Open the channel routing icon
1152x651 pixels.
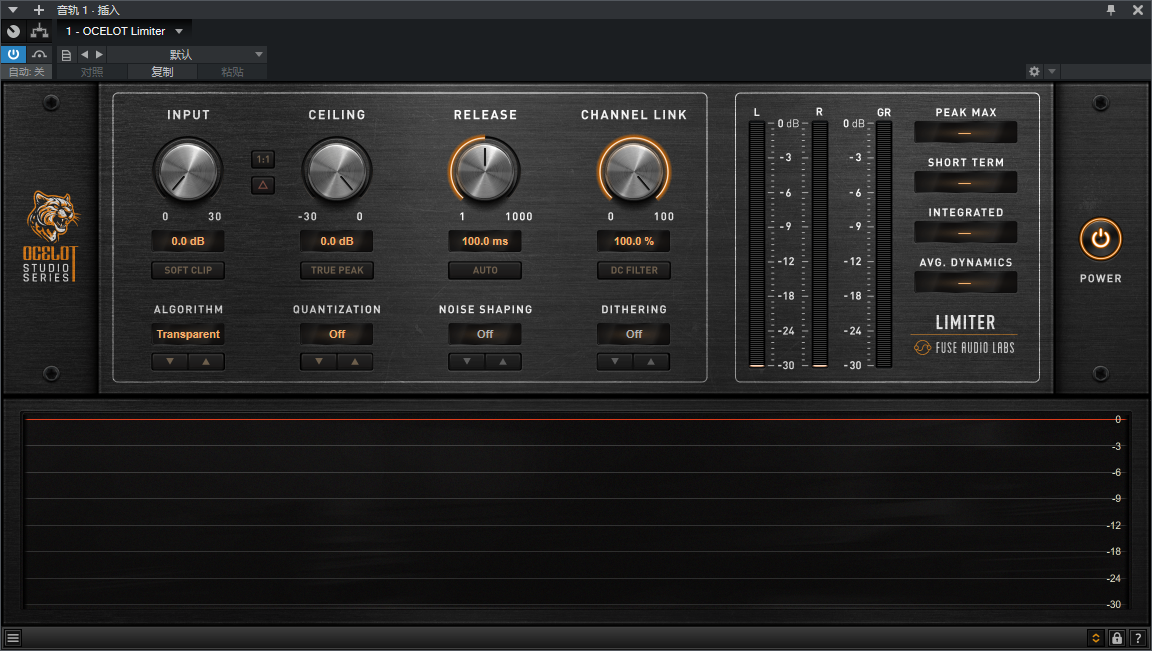(x=39, y=31)
